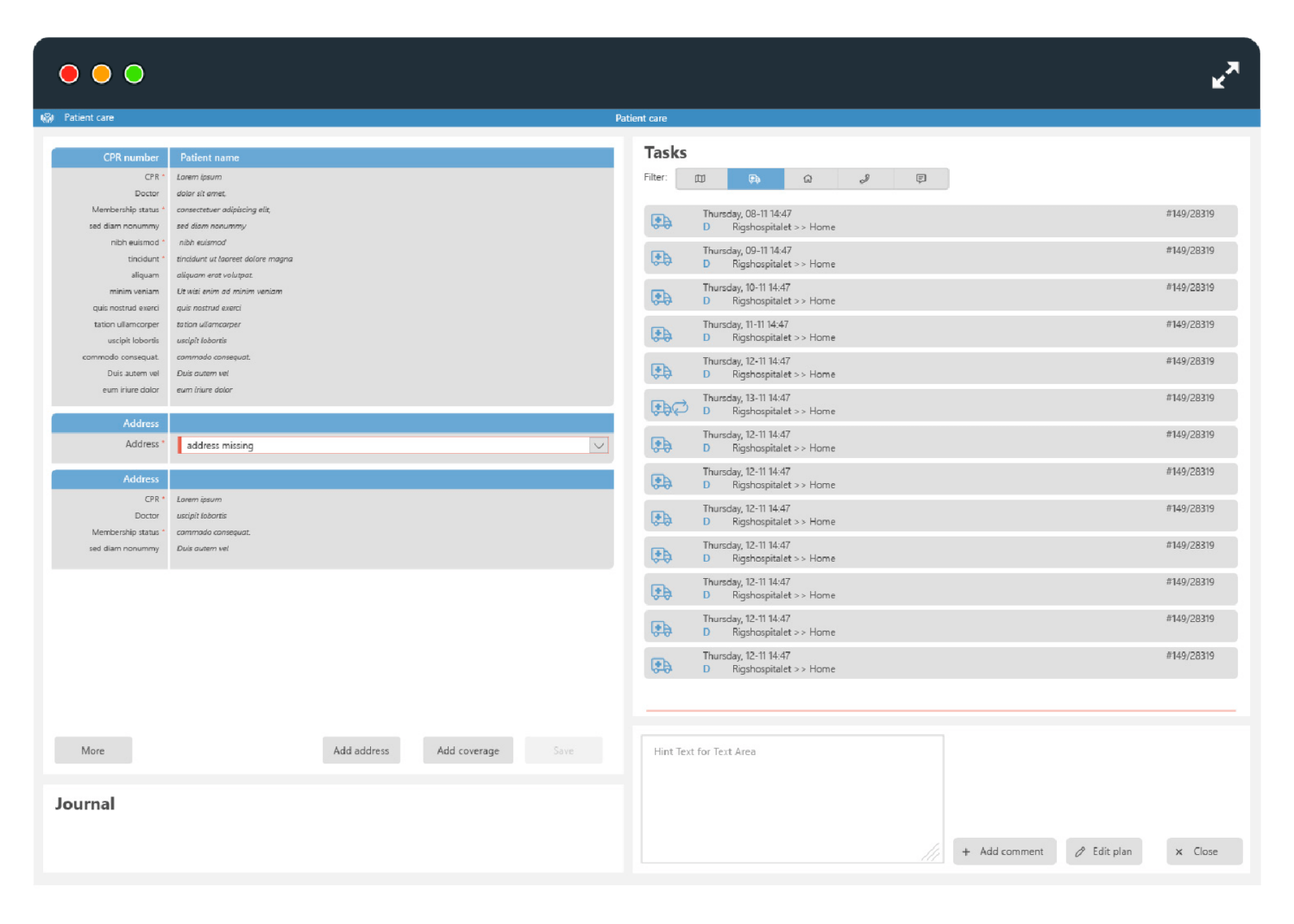The image size is (1294, 924).
Task: Toggle the comment message filter
Action: pos(921,179)
